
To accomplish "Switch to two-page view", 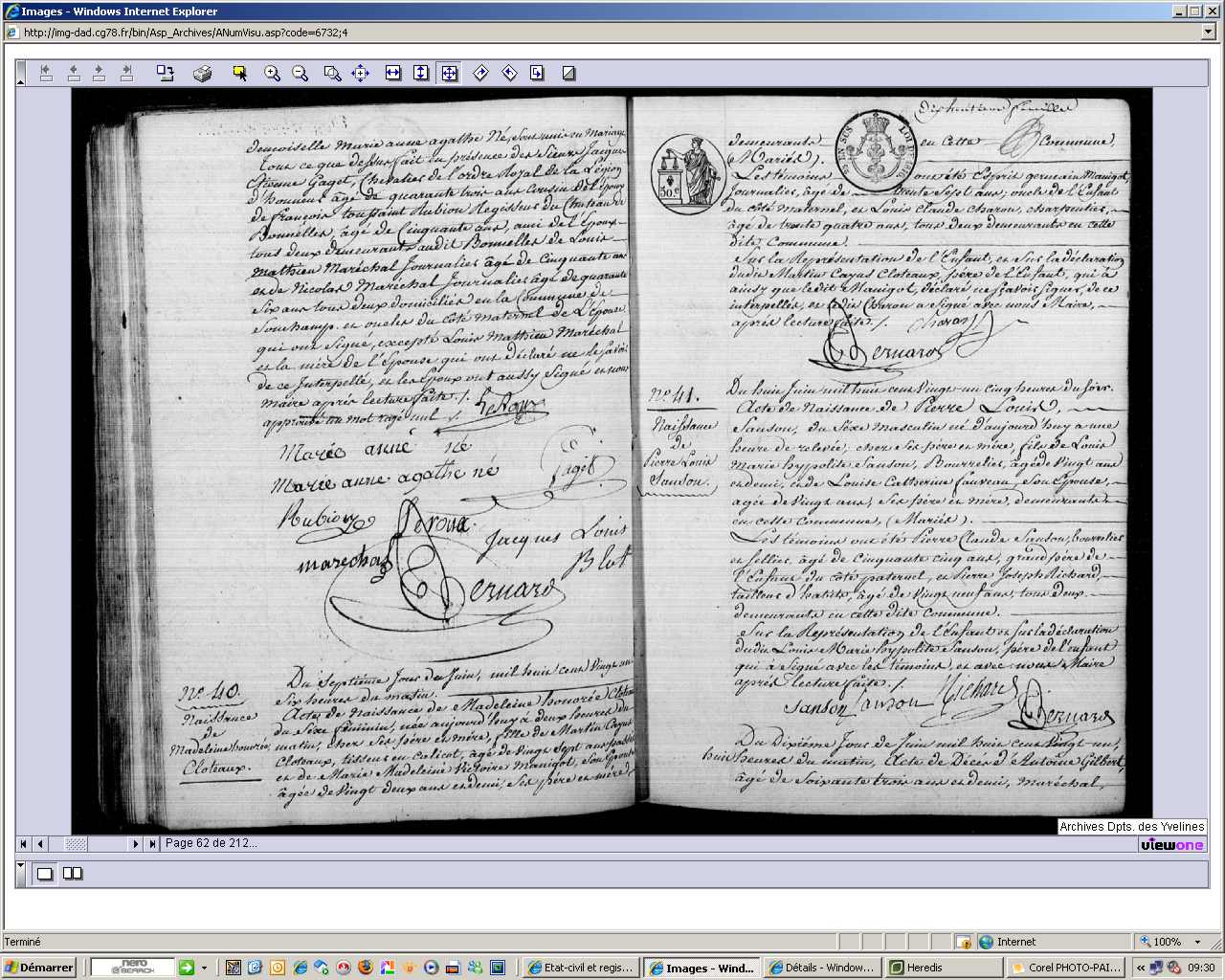I will (x=73, y=873).
